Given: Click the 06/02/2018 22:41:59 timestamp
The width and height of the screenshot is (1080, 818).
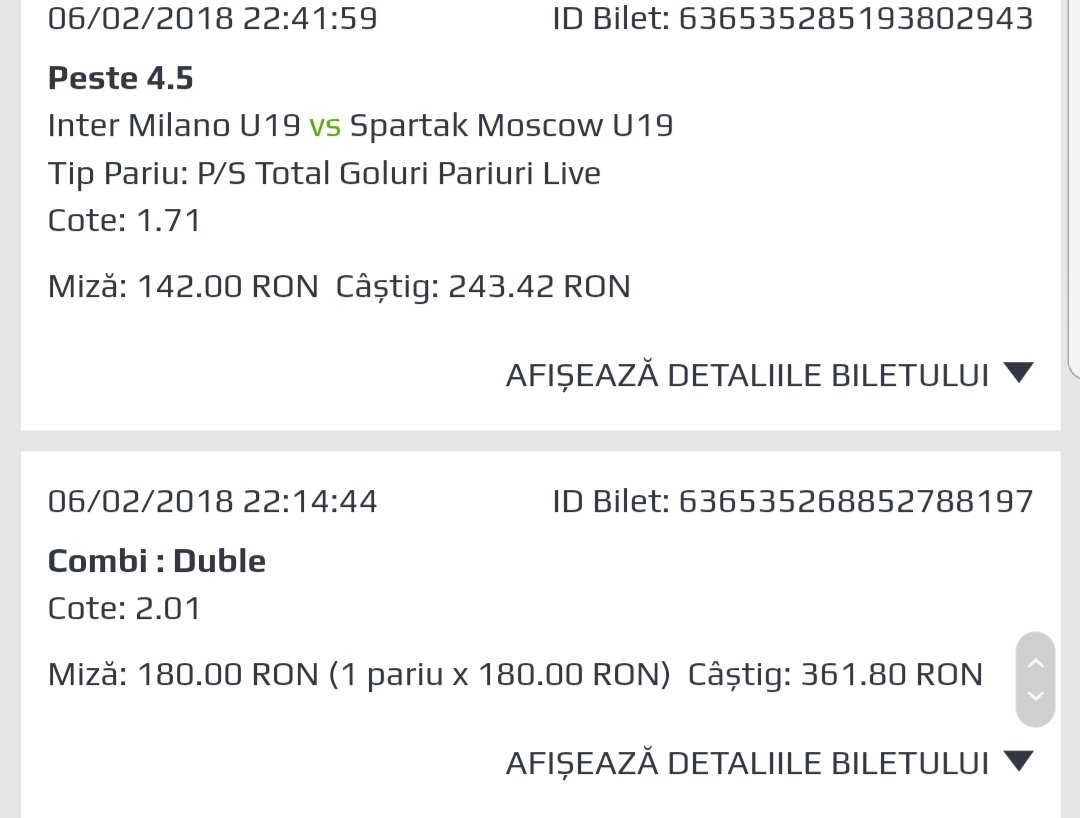Looking at the screenshot, I should coord(213,19).
